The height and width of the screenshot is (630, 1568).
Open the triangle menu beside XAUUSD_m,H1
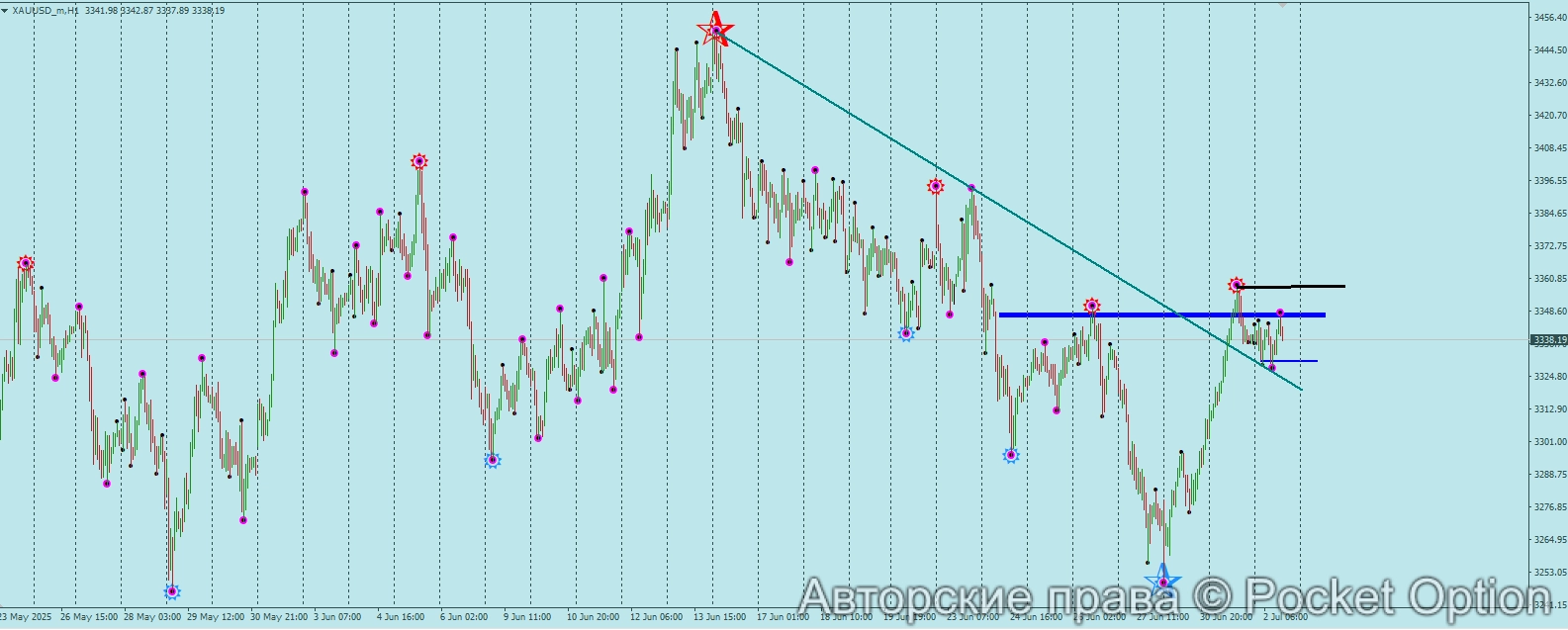5,11
